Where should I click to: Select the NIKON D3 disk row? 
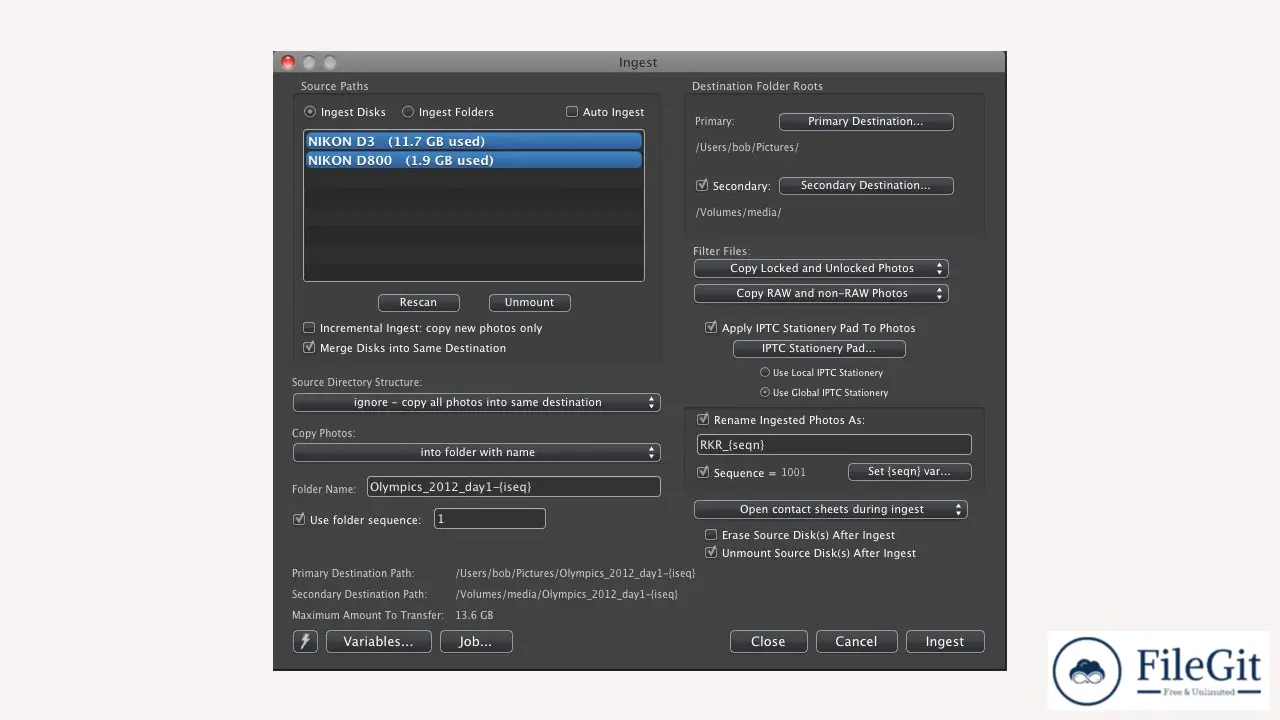coord(474,141)
